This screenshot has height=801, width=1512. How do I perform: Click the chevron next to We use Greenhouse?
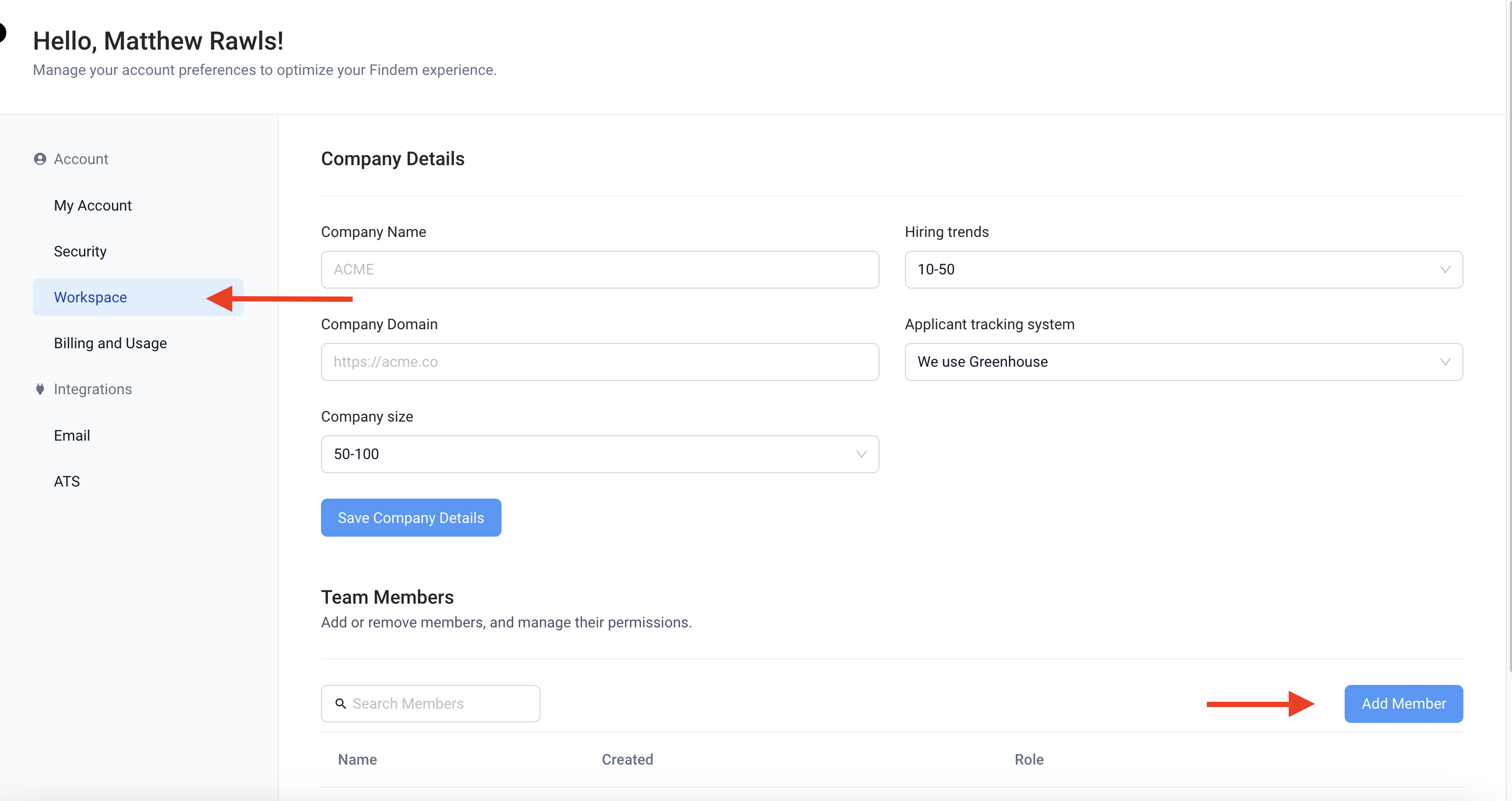click(1445, 361)
